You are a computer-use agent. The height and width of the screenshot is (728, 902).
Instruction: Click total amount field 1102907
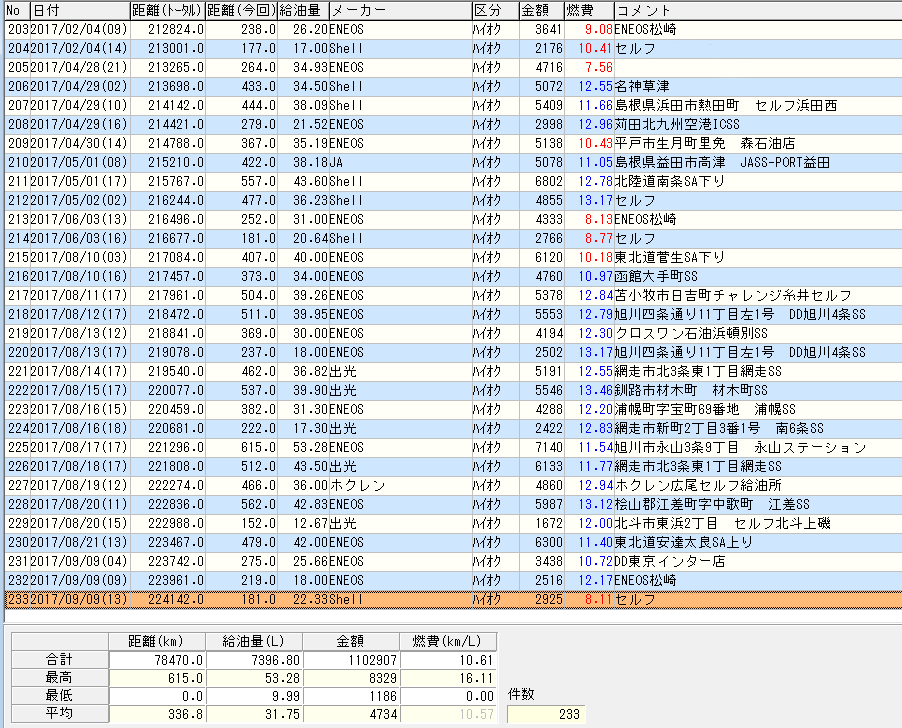click(351, 660)
